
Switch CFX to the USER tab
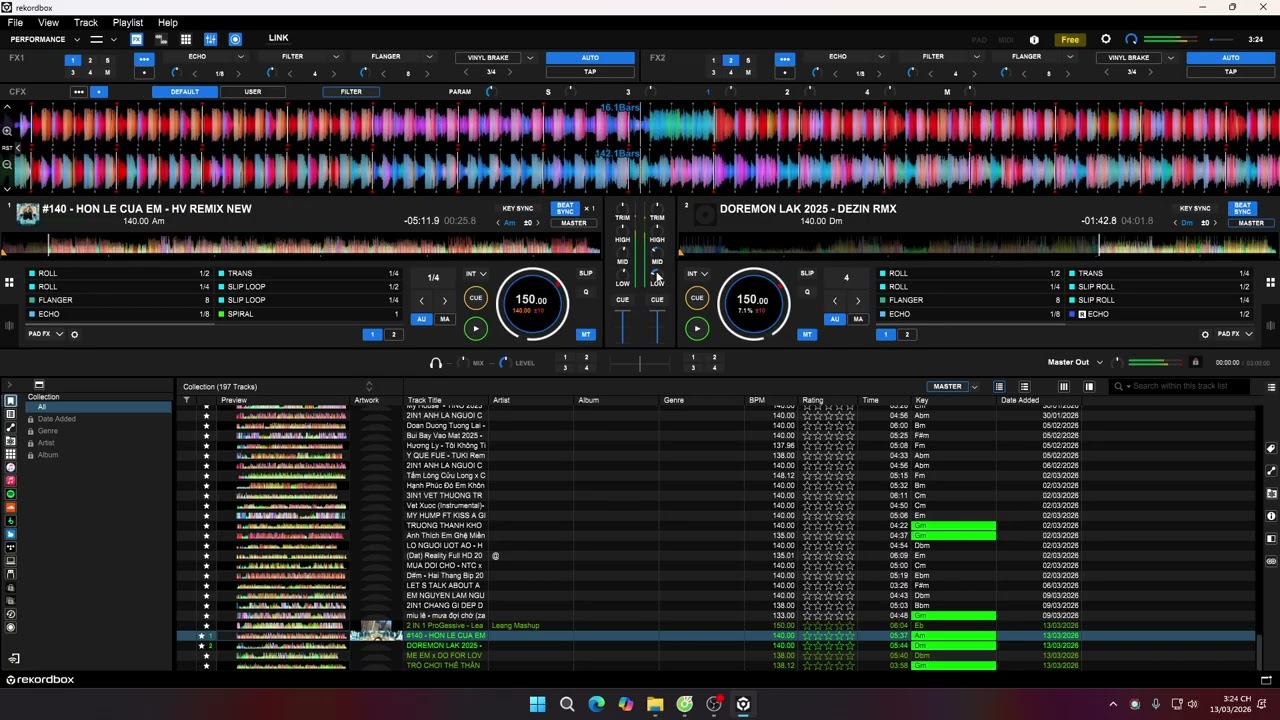coord(253,92)
